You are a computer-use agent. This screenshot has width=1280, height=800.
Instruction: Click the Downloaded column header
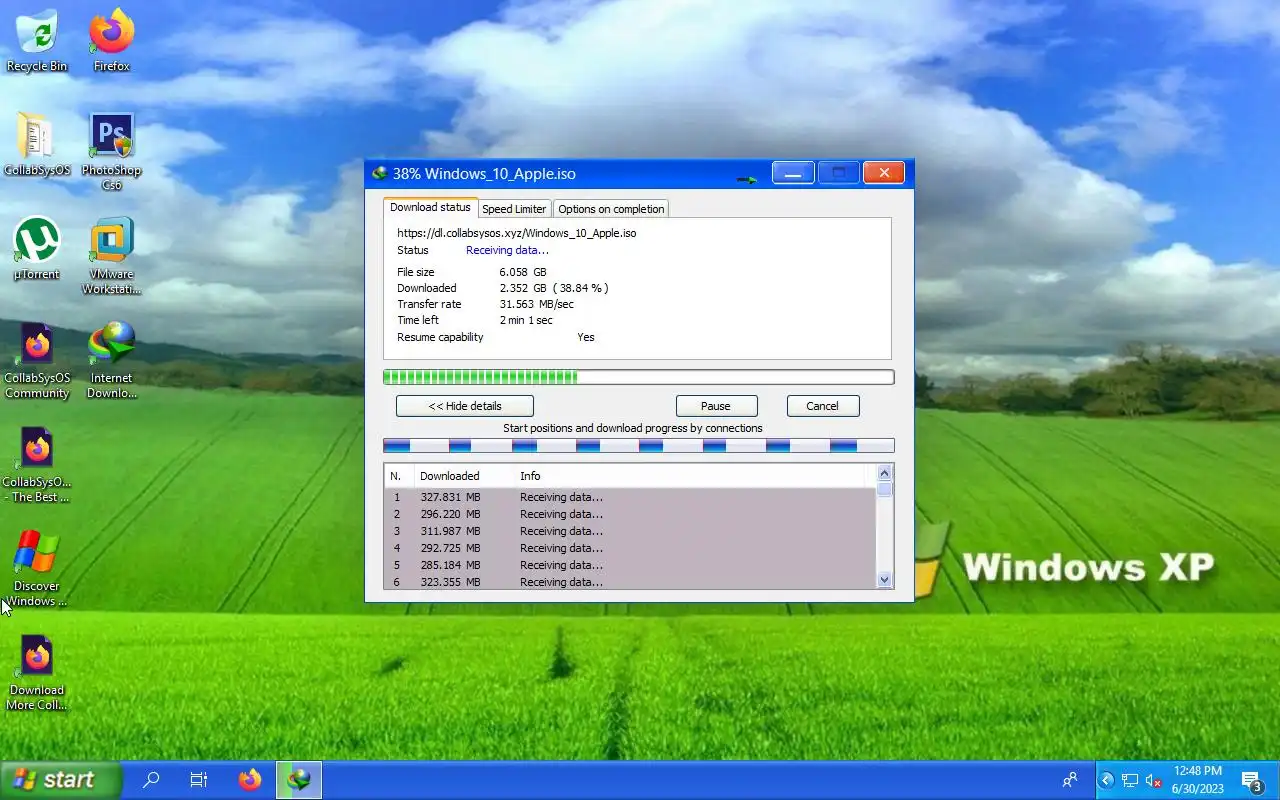click(464, 476)
